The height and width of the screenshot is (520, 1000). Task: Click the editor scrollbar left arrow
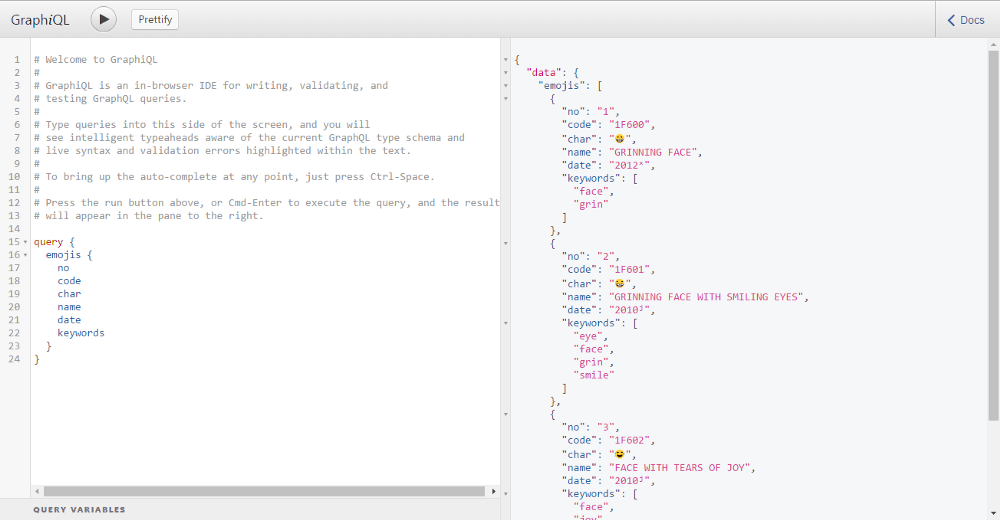(37, 491)
